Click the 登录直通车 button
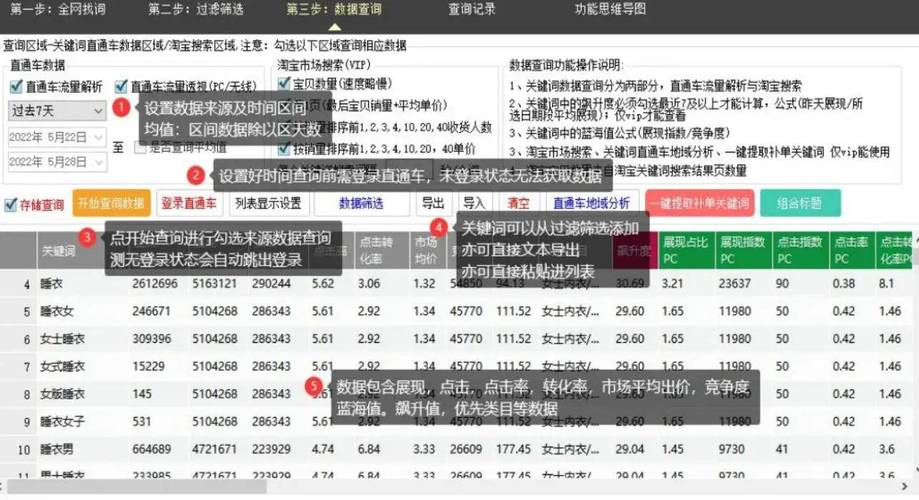The width and height of the screenshot is (919, 500). [x=189, y=204]
